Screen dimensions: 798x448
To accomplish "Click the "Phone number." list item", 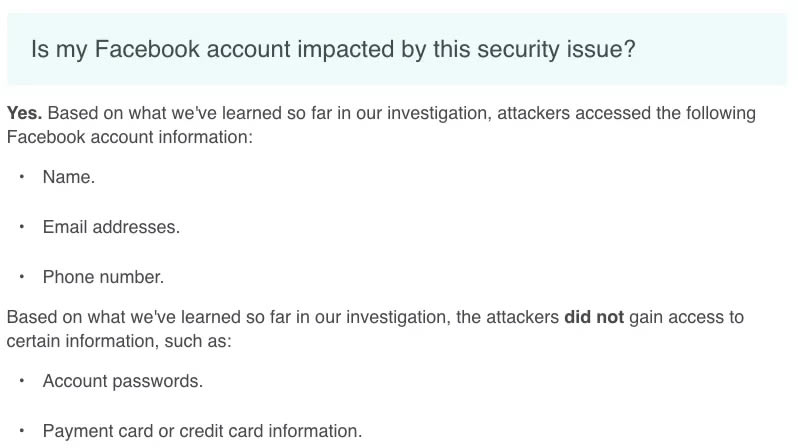I will tap(103, 277).
